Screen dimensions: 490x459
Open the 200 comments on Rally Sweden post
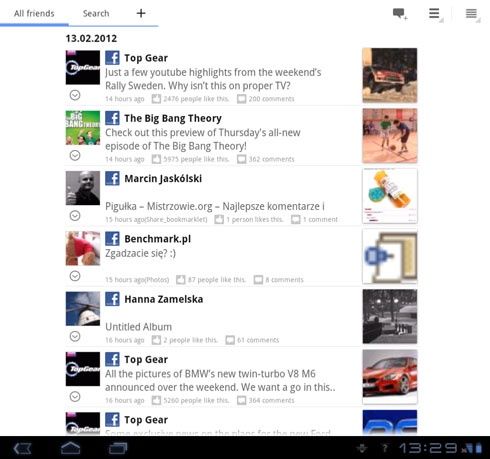[x=266, y=99]
